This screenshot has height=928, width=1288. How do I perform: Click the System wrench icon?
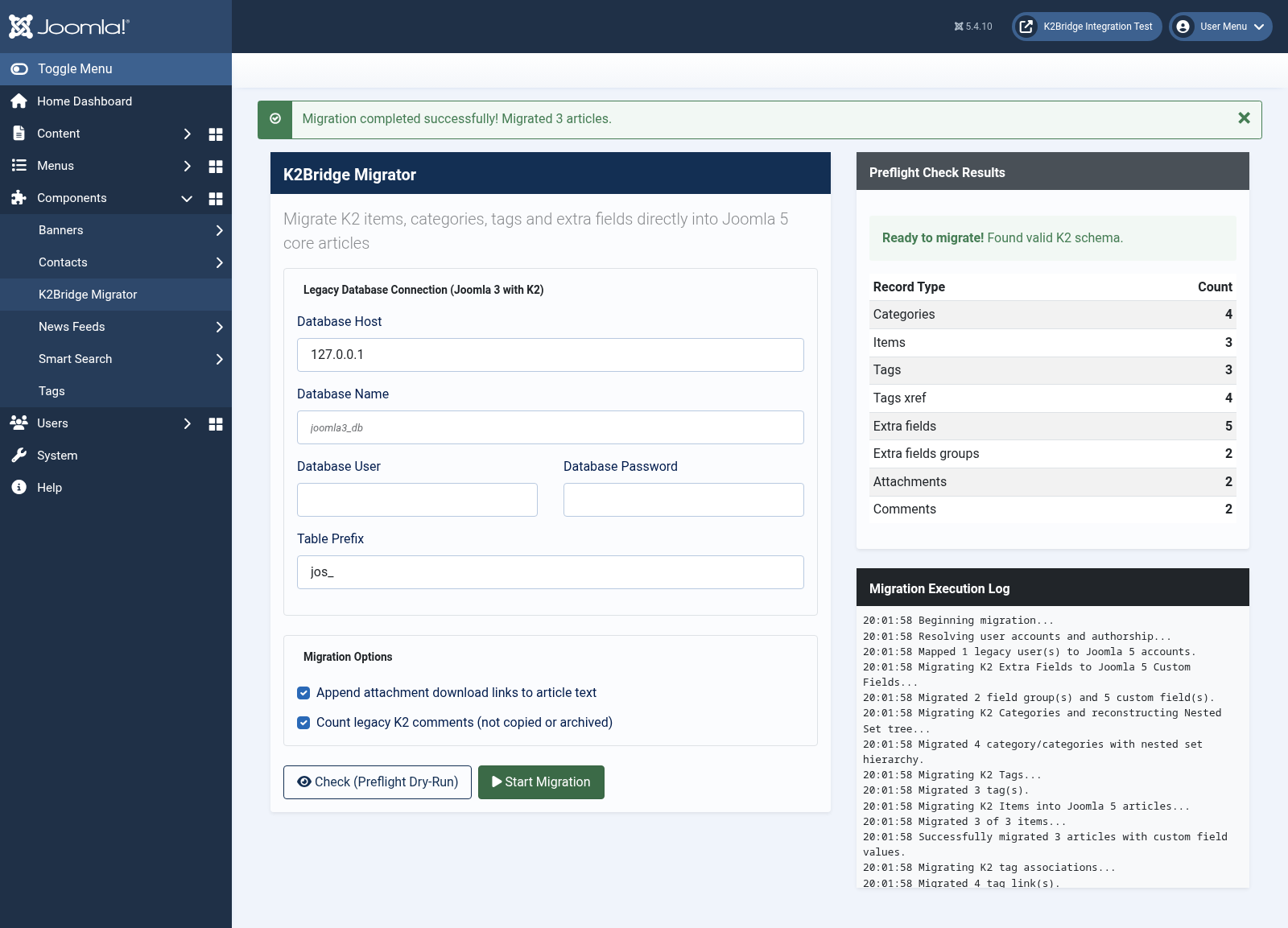(19, 455)
